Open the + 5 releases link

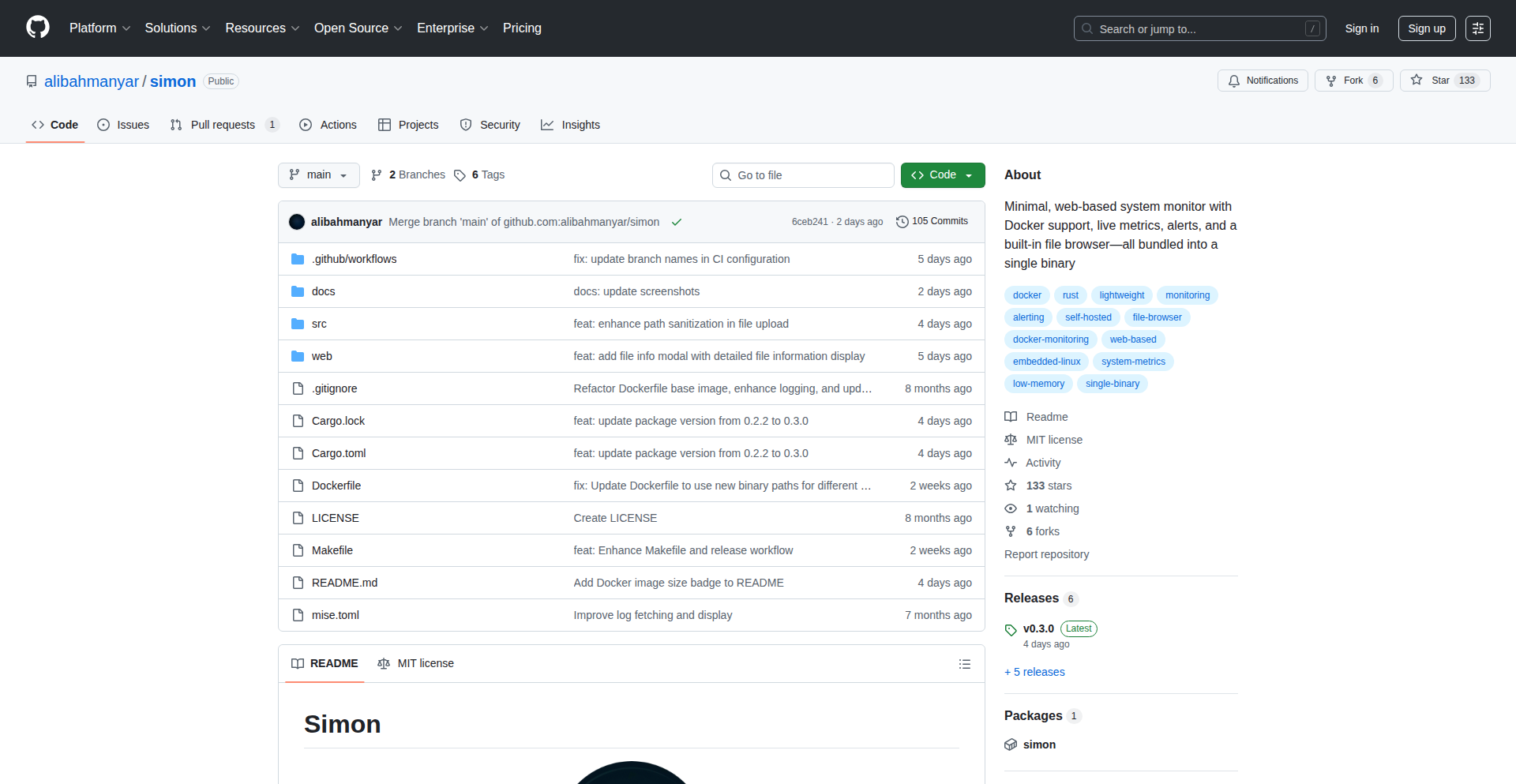coord(1034,671)
